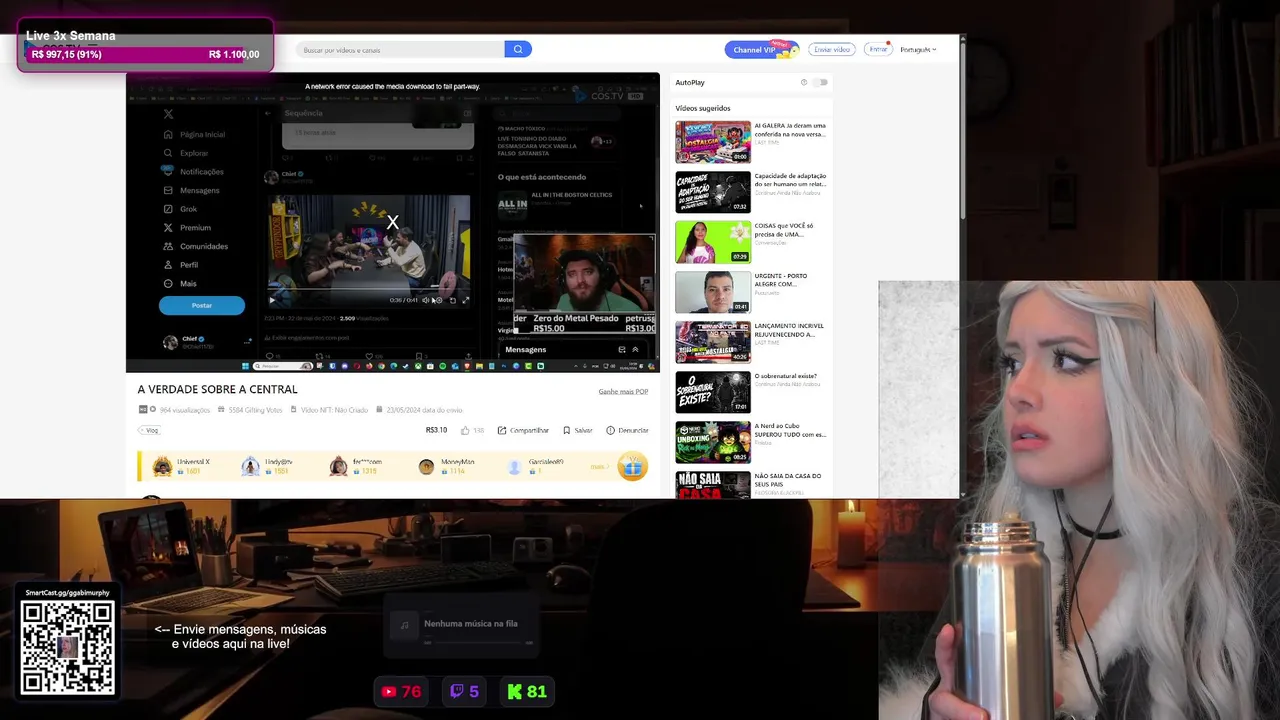
Task: Click the Denunciar report button
Action: tap(627, 430)
